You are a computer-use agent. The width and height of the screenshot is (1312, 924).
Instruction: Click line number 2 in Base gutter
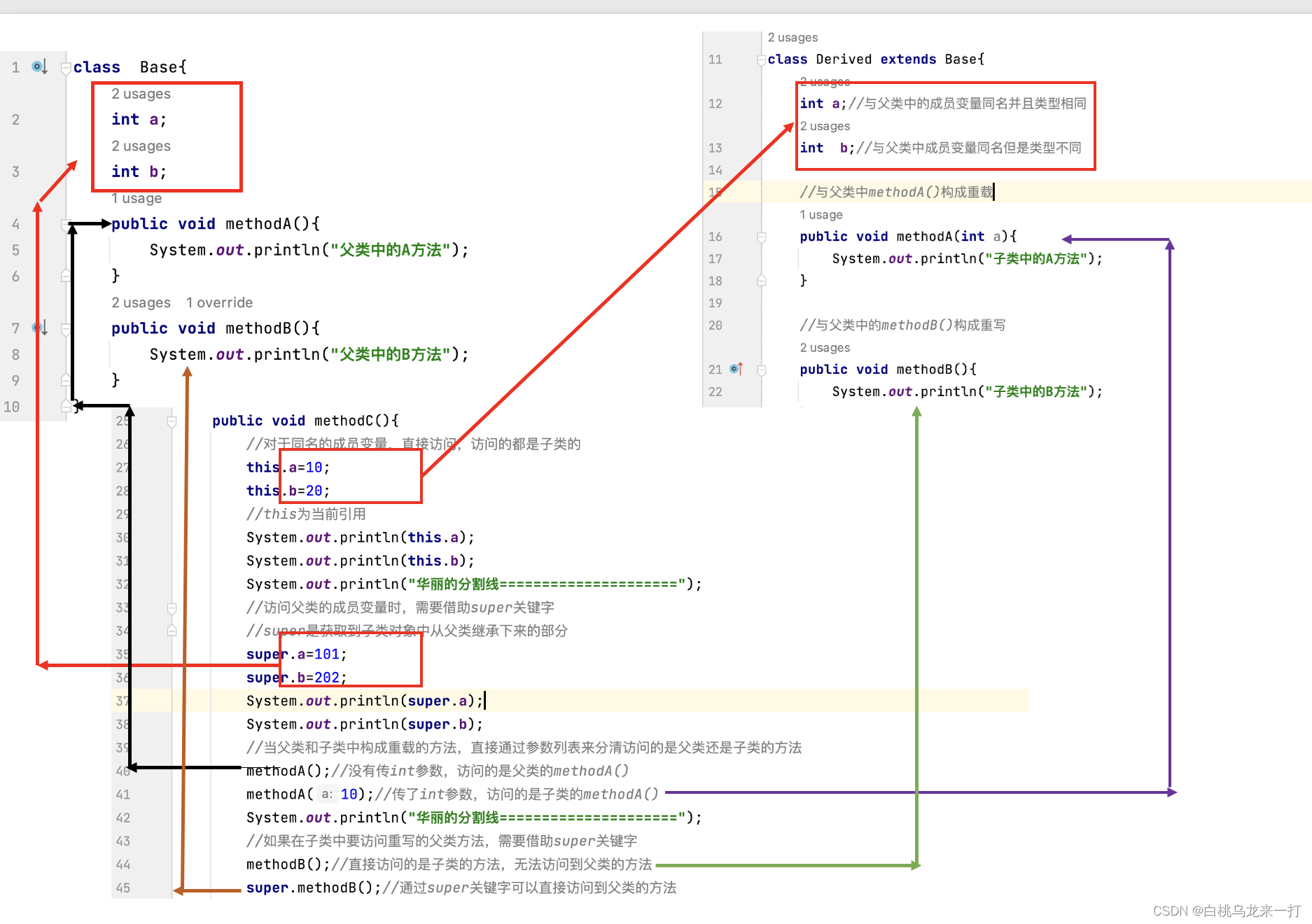[15, 120]
